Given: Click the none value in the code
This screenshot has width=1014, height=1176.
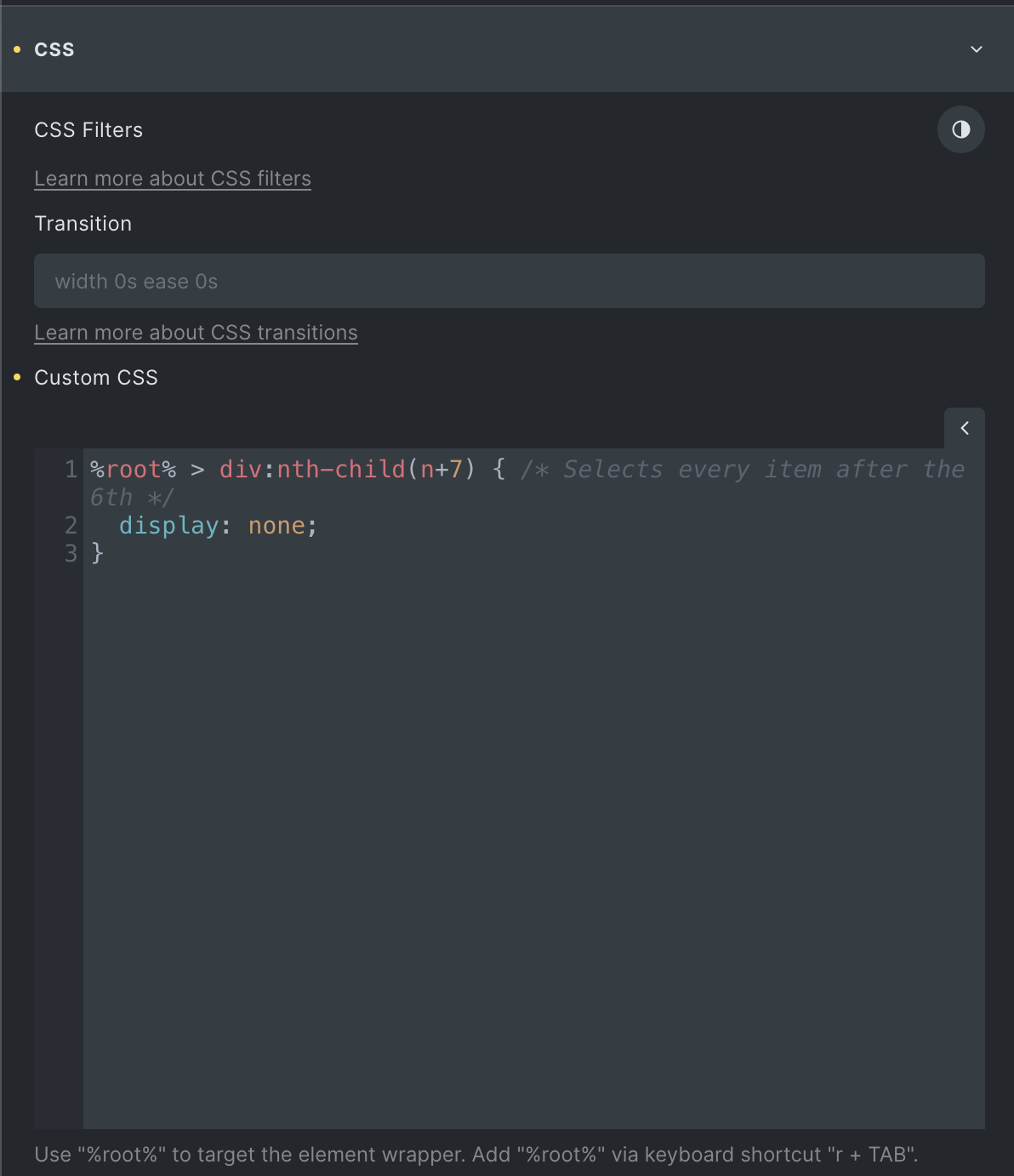Looking at the screenshot, I should [x=276, y=526].
